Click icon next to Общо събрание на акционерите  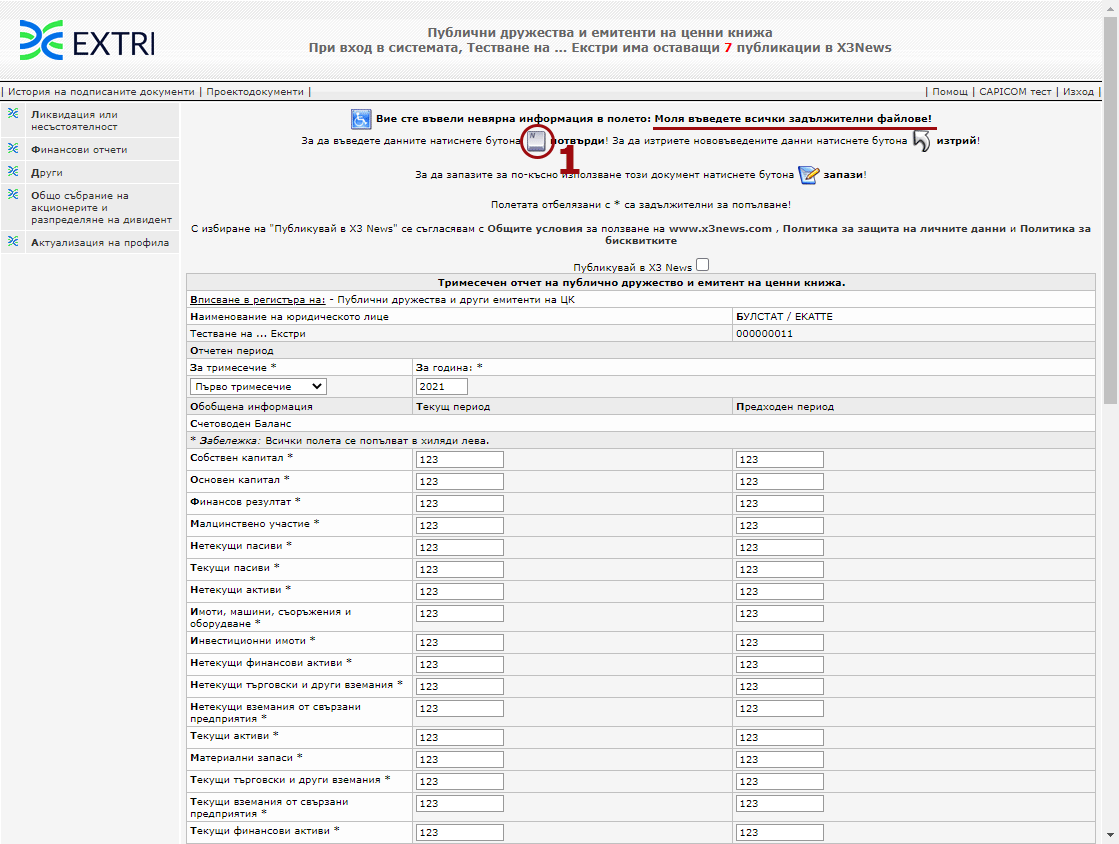(13, 194)
